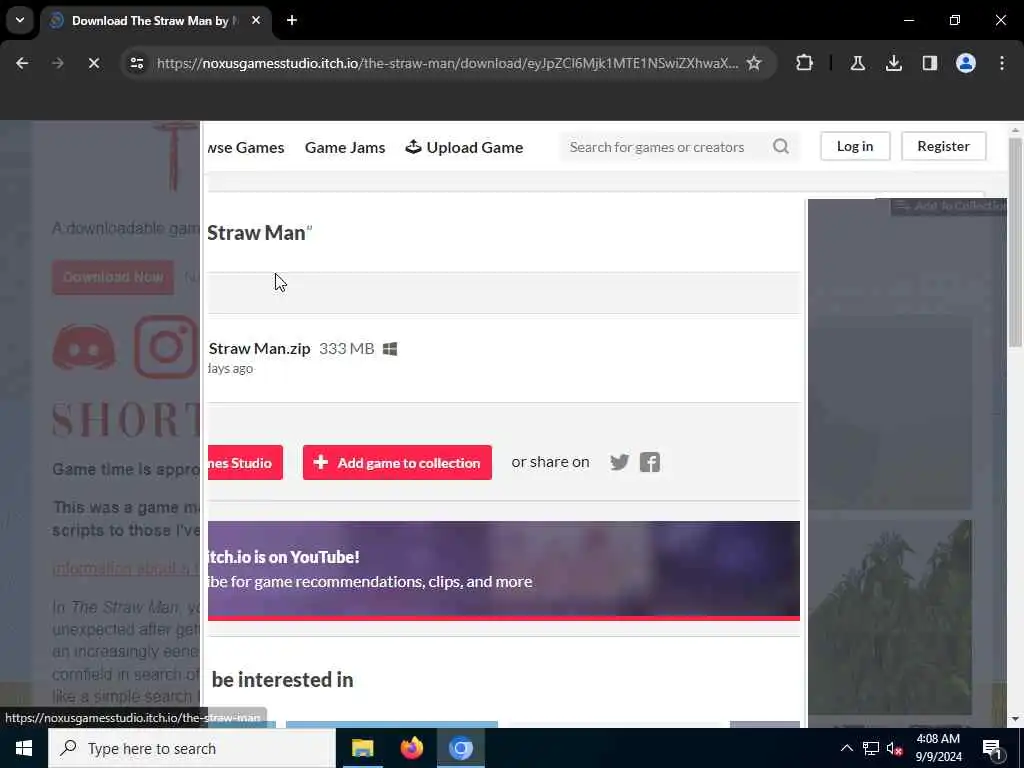The image size is (1024, 768).
Task: Click the Windows platform icon beside 333 MB
Action: (x=390, y=349)
